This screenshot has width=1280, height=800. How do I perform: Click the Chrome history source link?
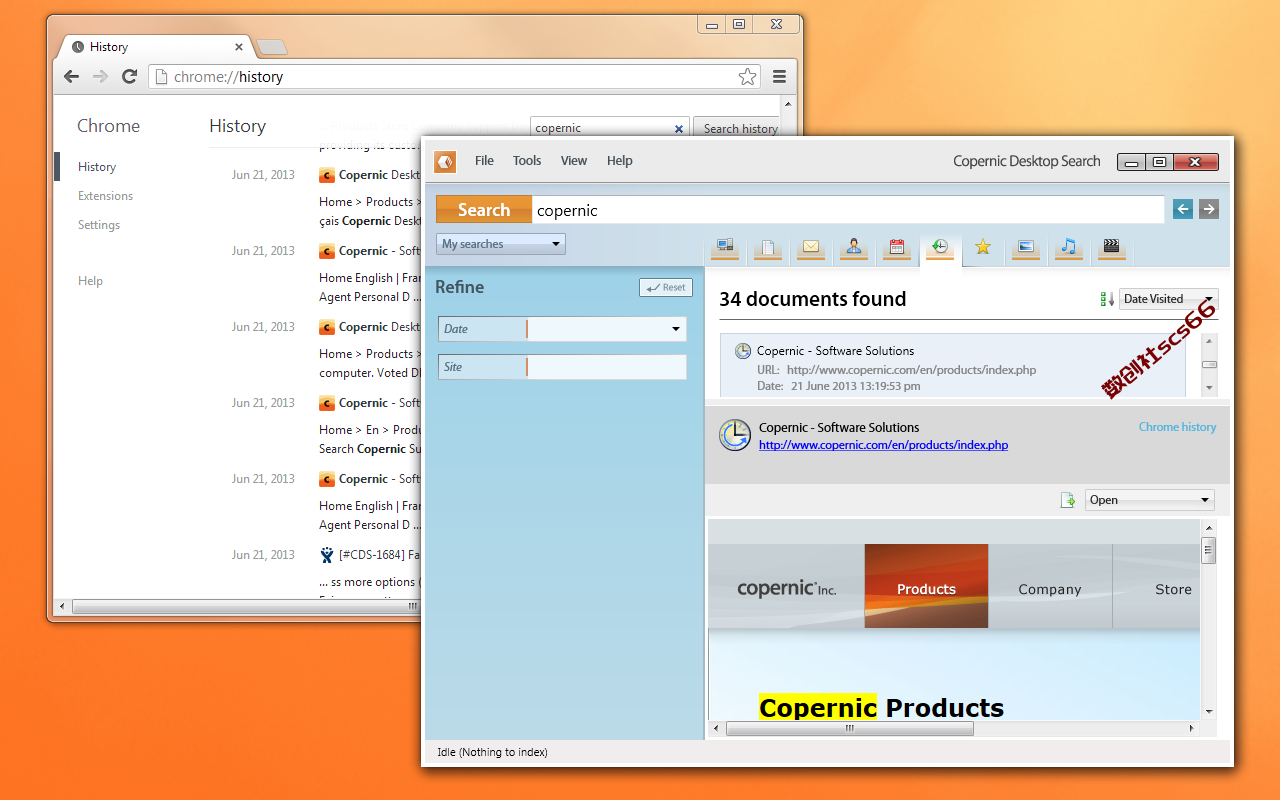pyautogui.click(x=1177, y=427)
